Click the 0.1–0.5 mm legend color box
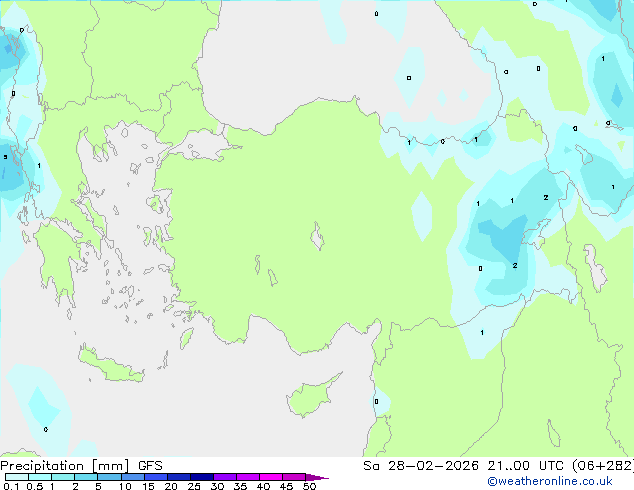This screenshot has width=634, height=490. [x=17, y=477]
